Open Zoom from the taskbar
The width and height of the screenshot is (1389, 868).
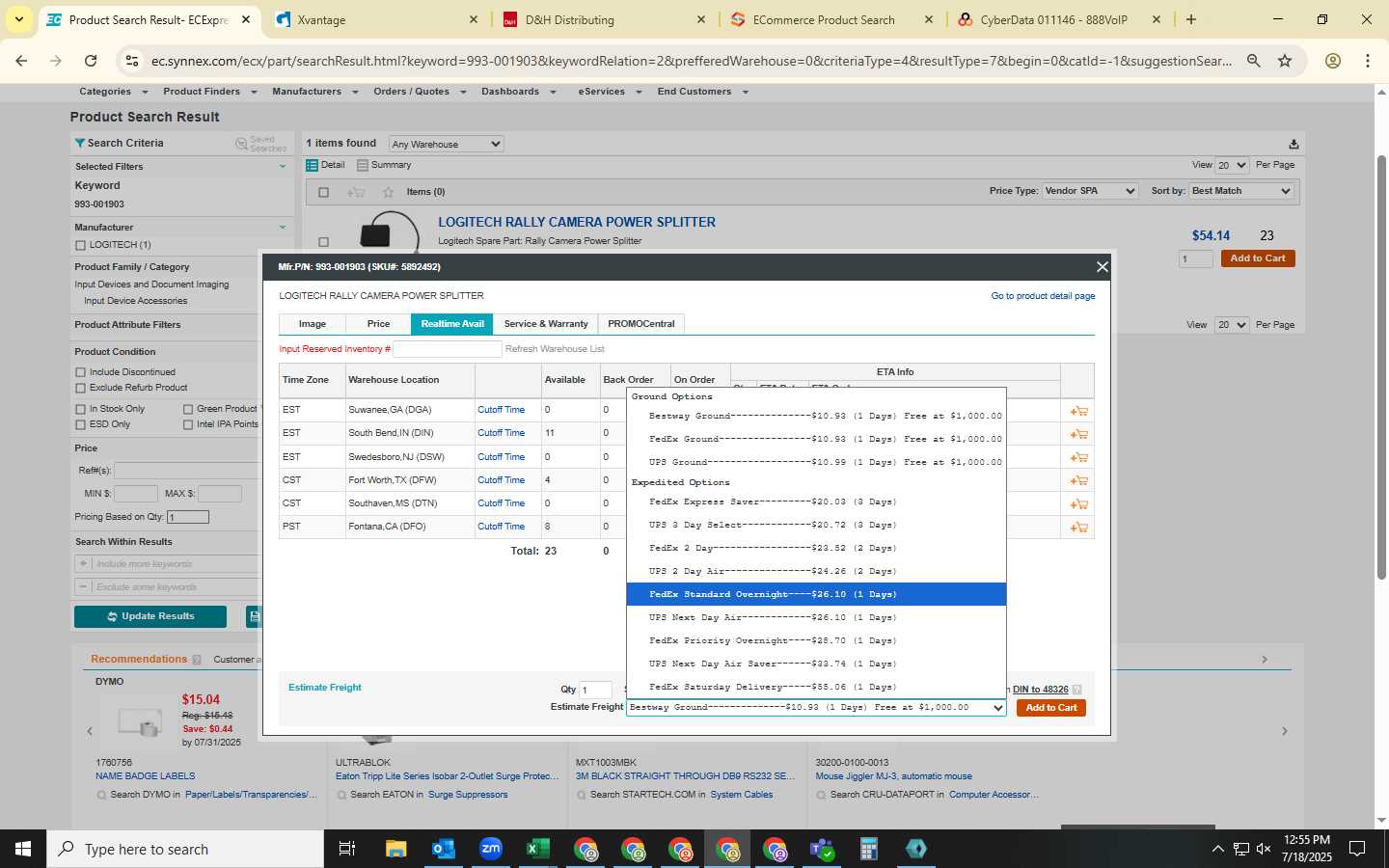click(x=491, y=849)
